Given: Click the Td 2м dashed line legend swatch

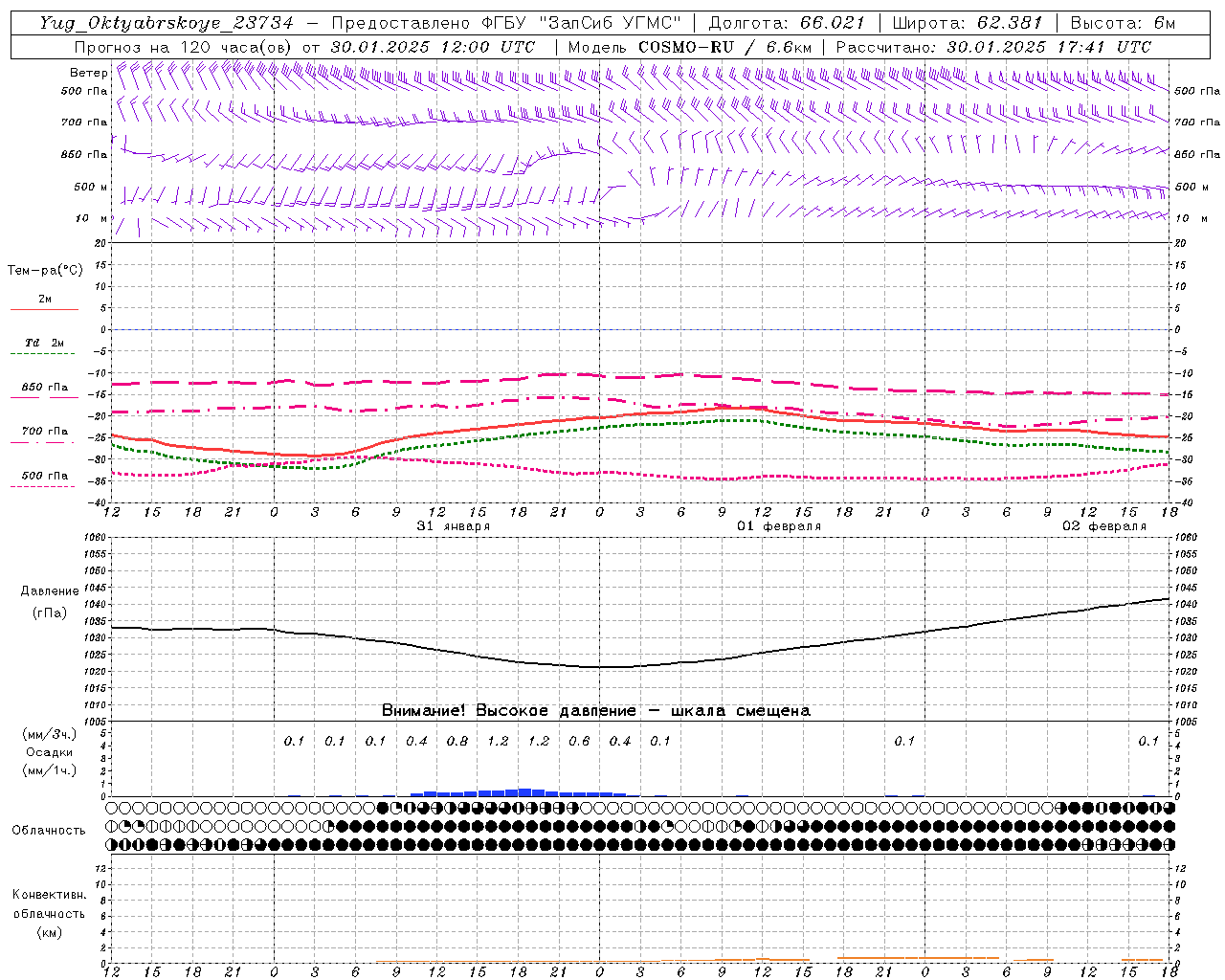Looking at the screenshot, I should (44, 354).
